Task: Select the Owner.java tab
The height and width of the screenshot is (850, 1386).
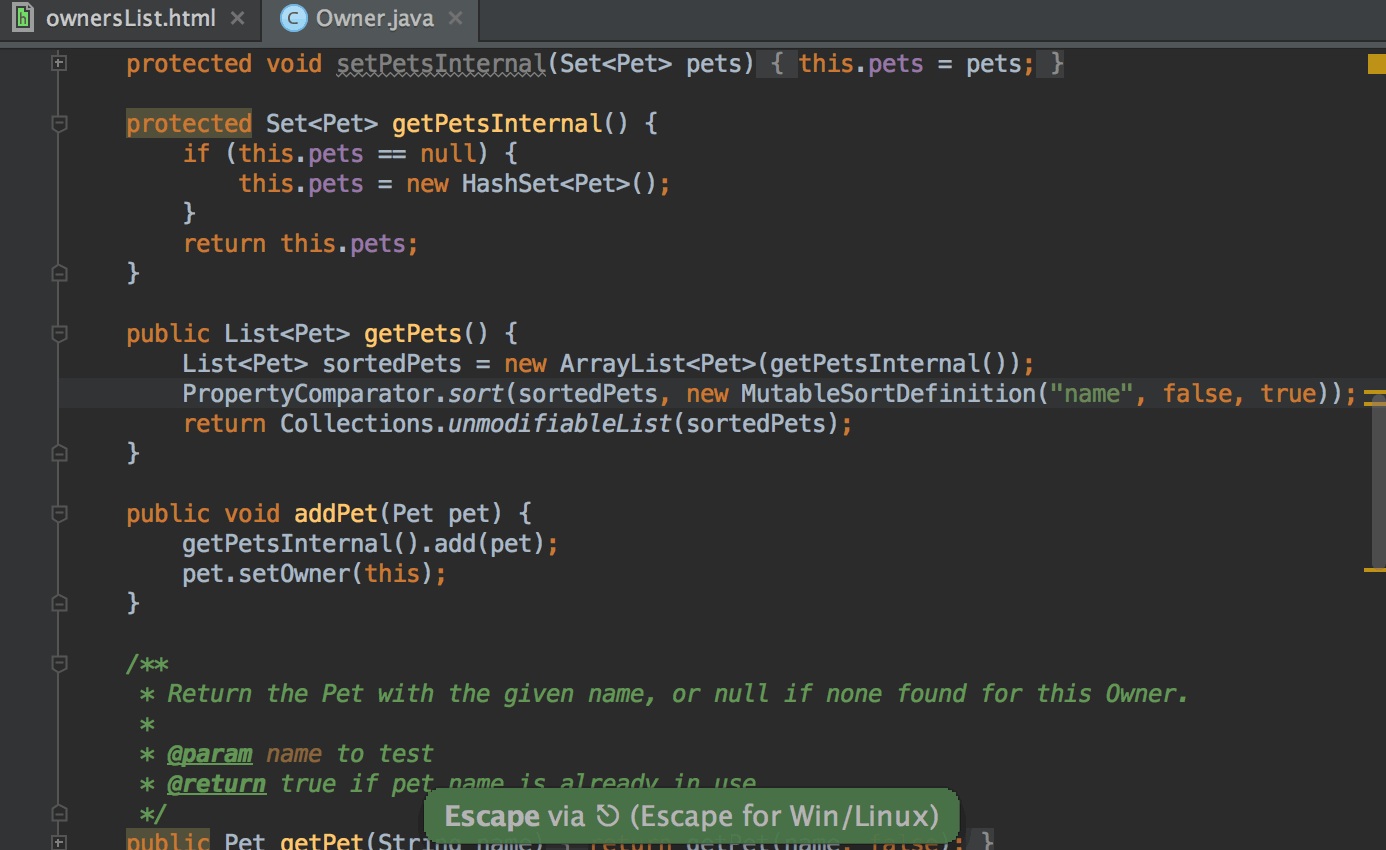Action: tap(374, 18)
